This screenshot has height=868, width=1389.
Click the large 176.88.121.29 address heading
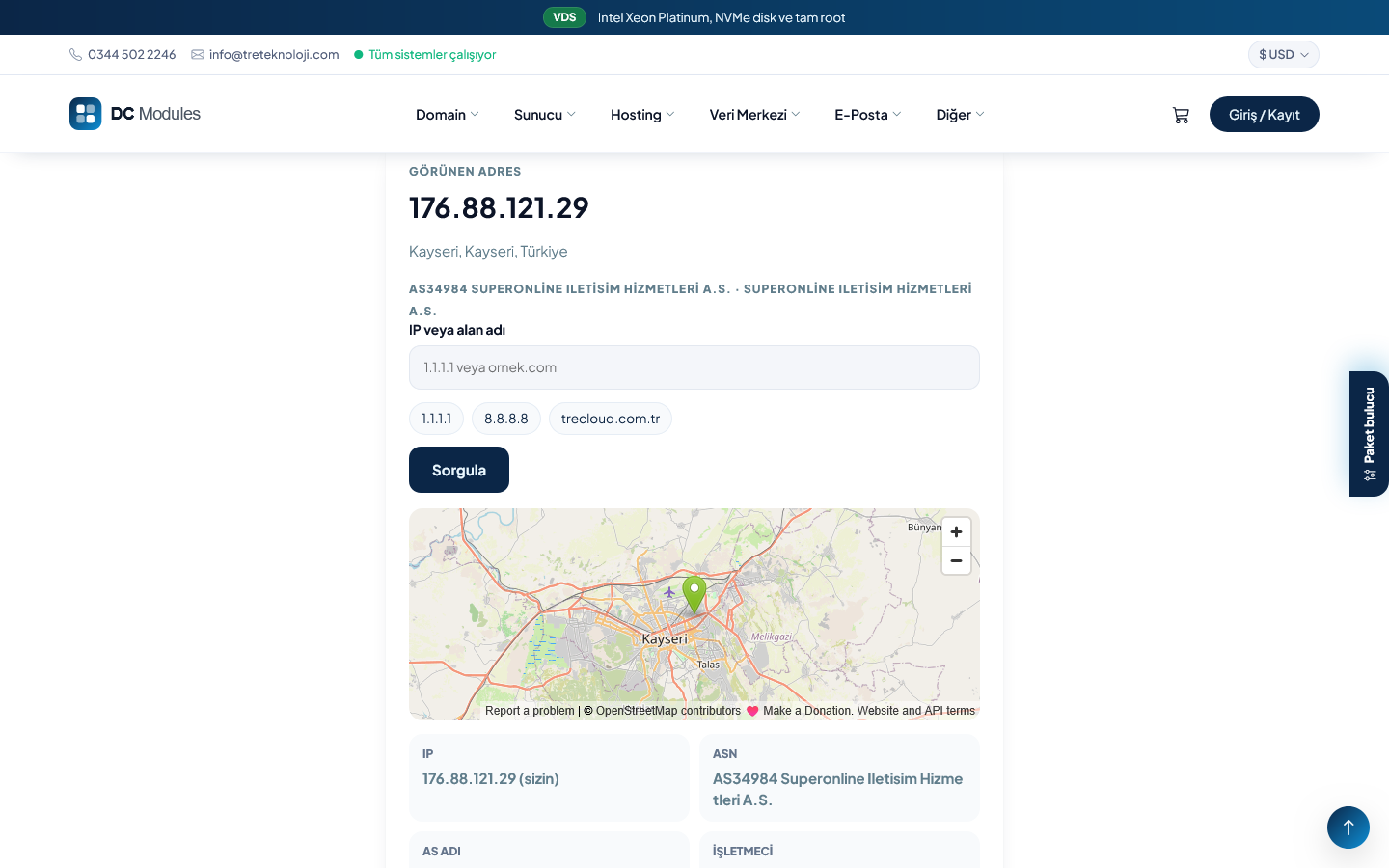coord(499,207)
